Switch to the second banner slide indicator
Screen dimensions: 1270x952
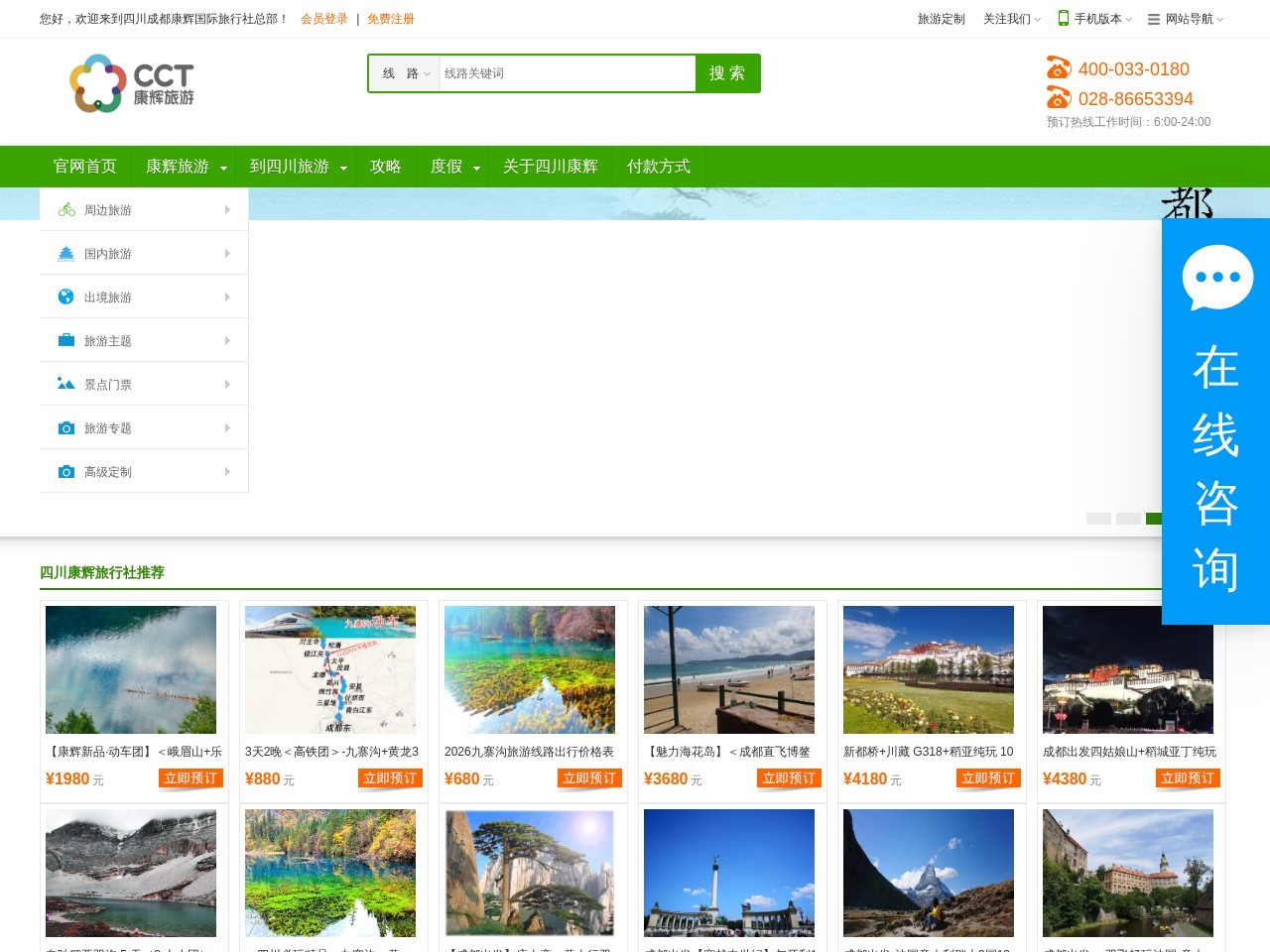click(1128, 519)
